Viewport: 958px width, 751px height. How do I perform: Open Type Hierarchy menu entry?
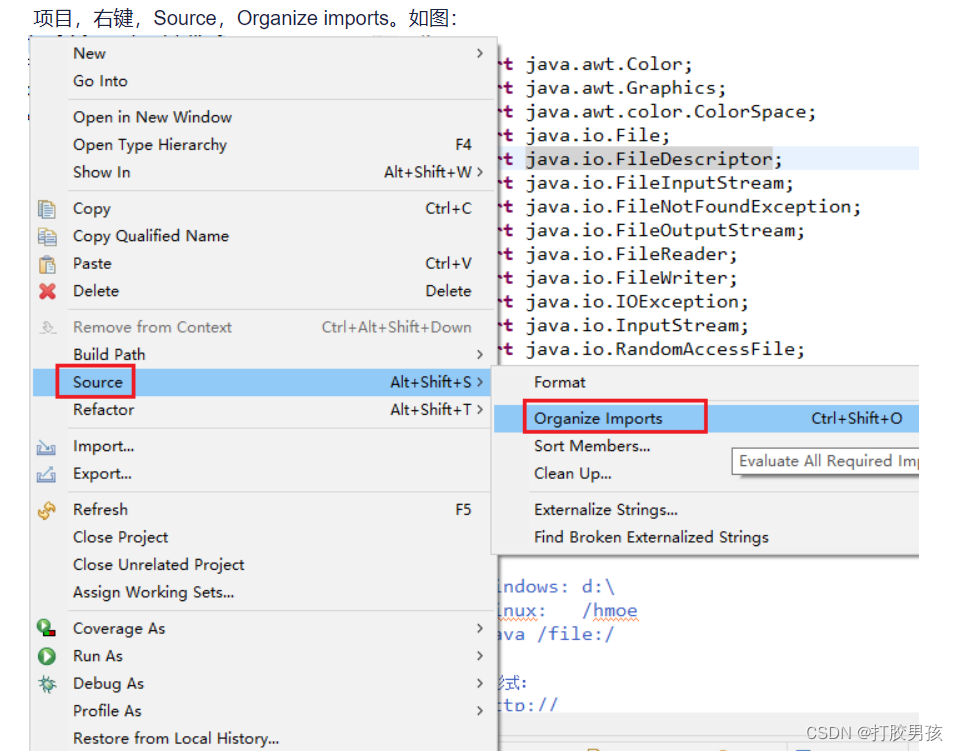[263, 145]
